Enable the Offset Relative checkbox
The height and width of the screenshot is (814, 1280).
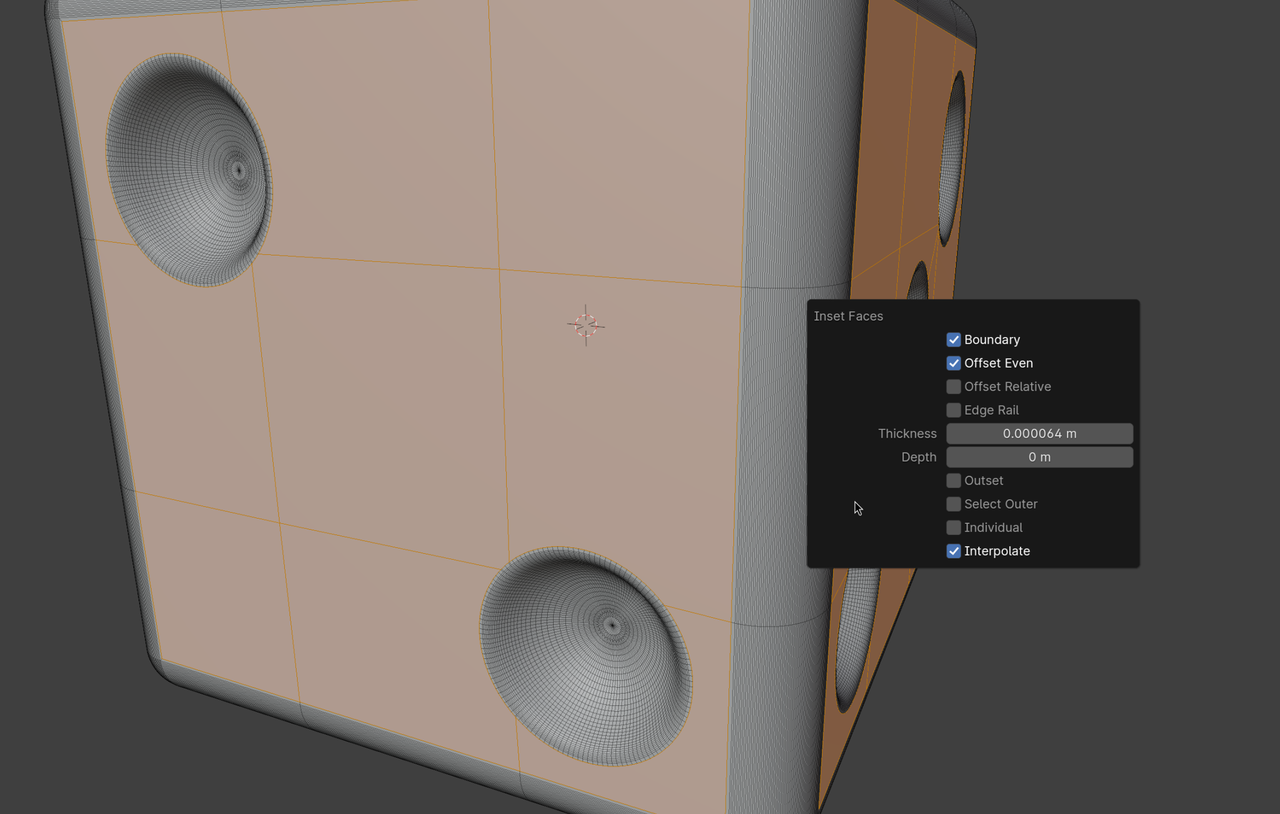click(x=953, y=387)
